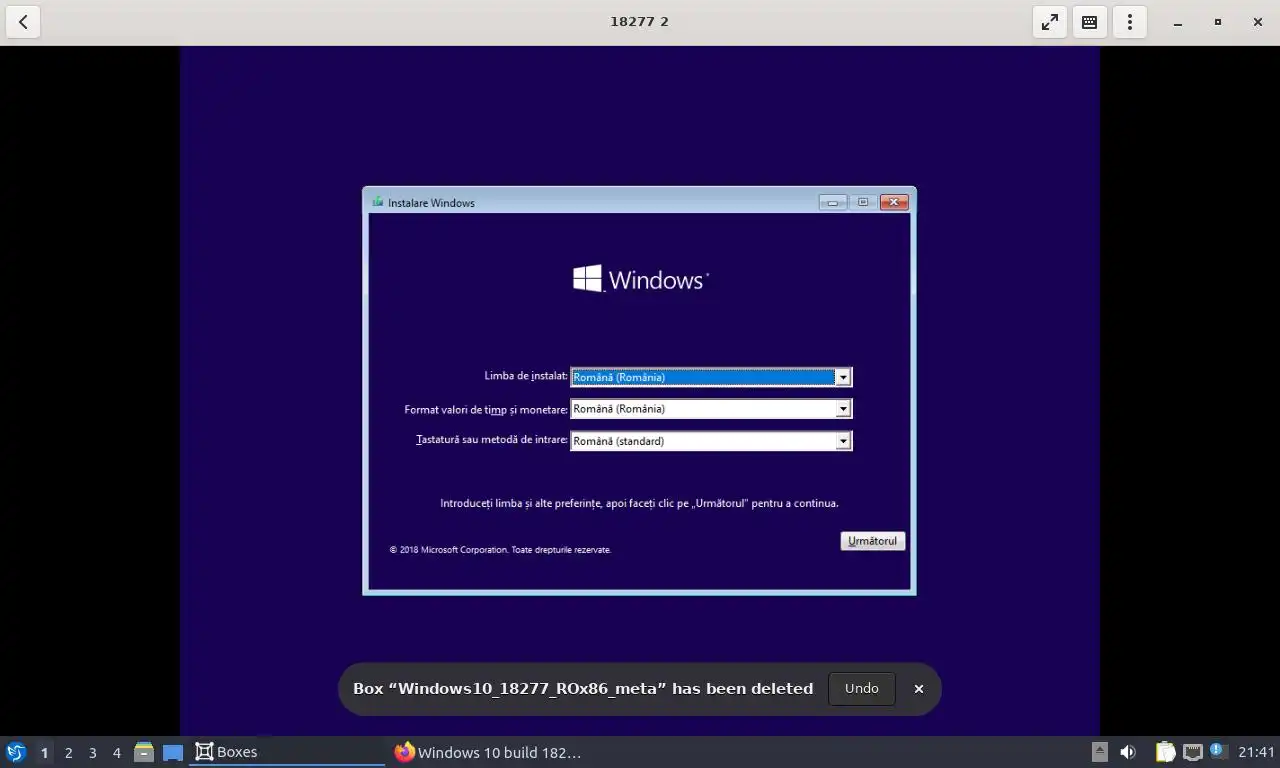The image size is (1280, 768).
Task: Dismiss the box deleted notification
Action: point(919,689)
